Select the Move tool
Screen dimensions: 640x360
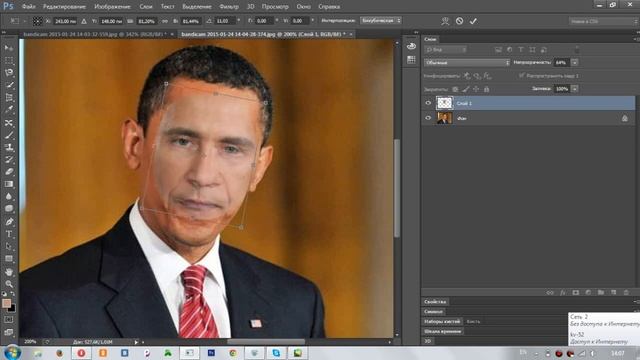point(9,48)
